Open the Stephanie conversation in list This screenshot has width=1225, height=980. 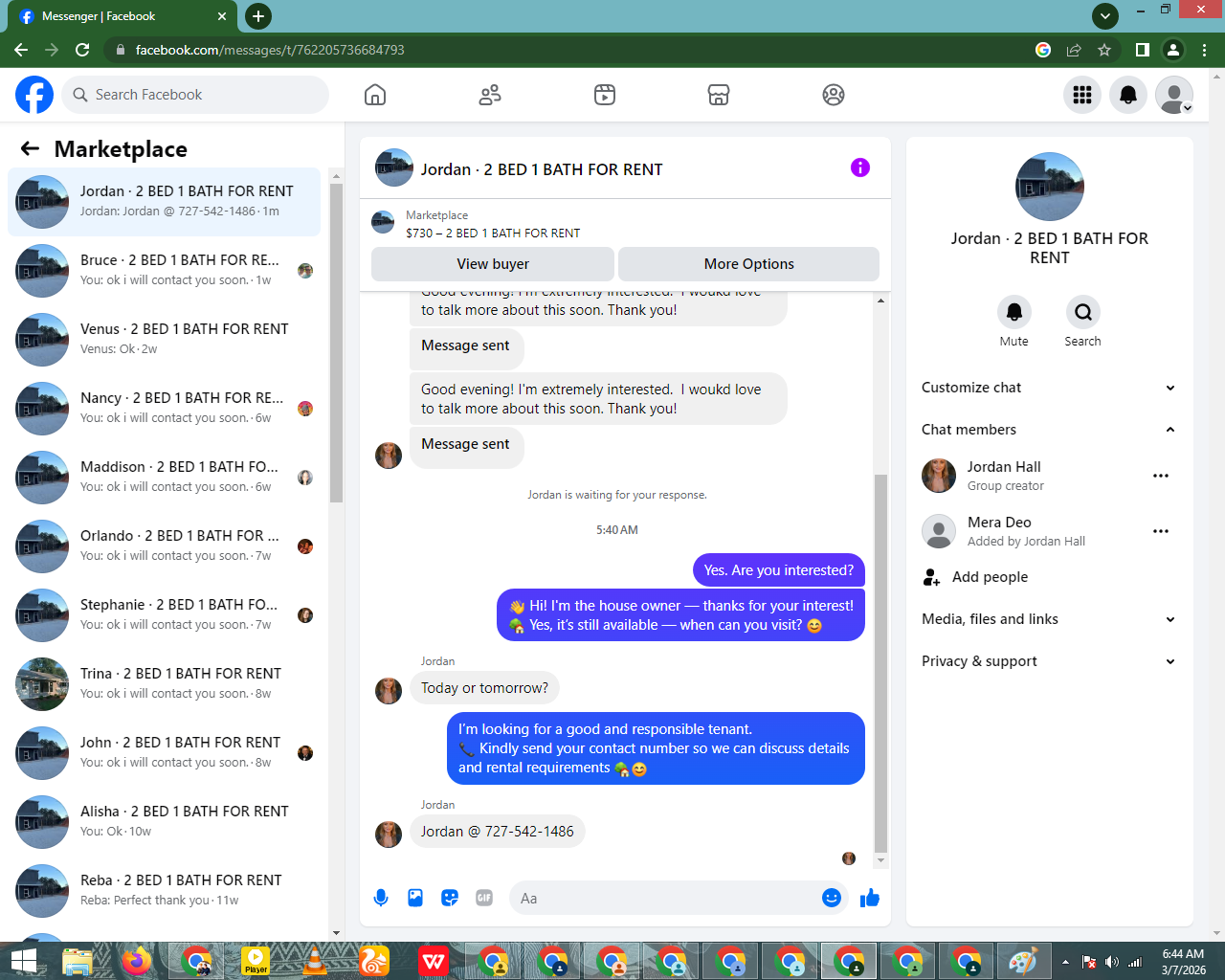pyautogui.click(x=165, y=615)
